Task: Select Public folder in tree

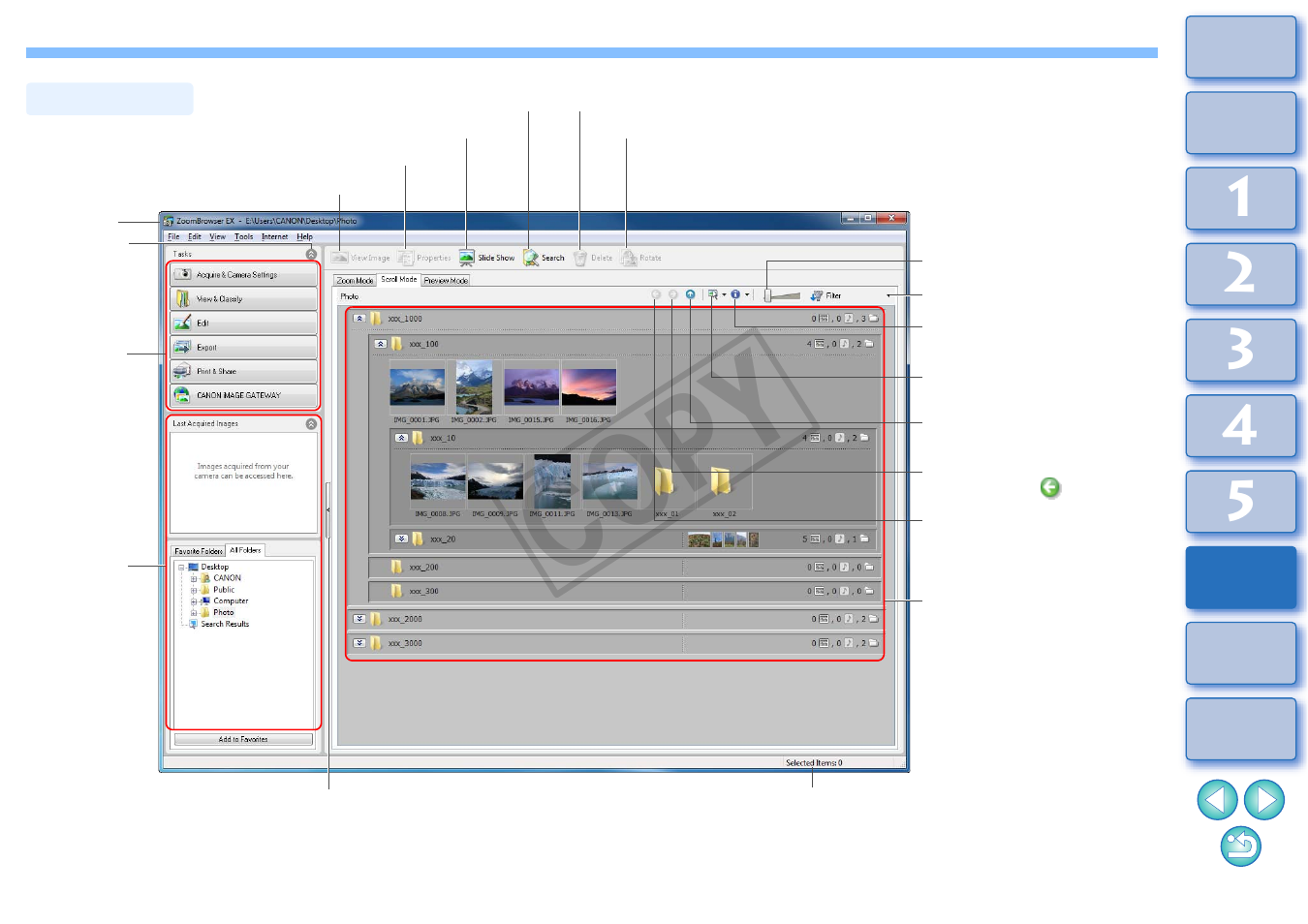Action: coord(224,590)
